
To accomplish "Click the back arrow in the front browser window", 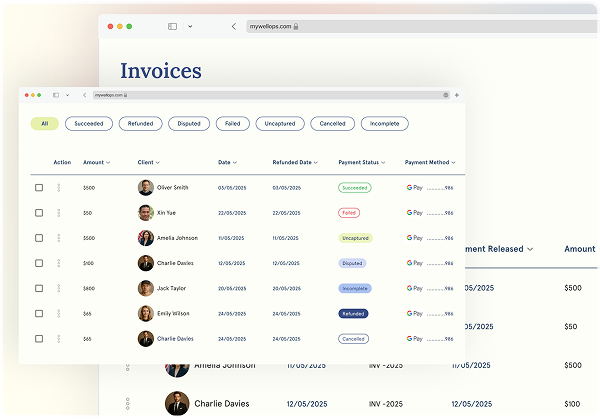I will 84,95.
